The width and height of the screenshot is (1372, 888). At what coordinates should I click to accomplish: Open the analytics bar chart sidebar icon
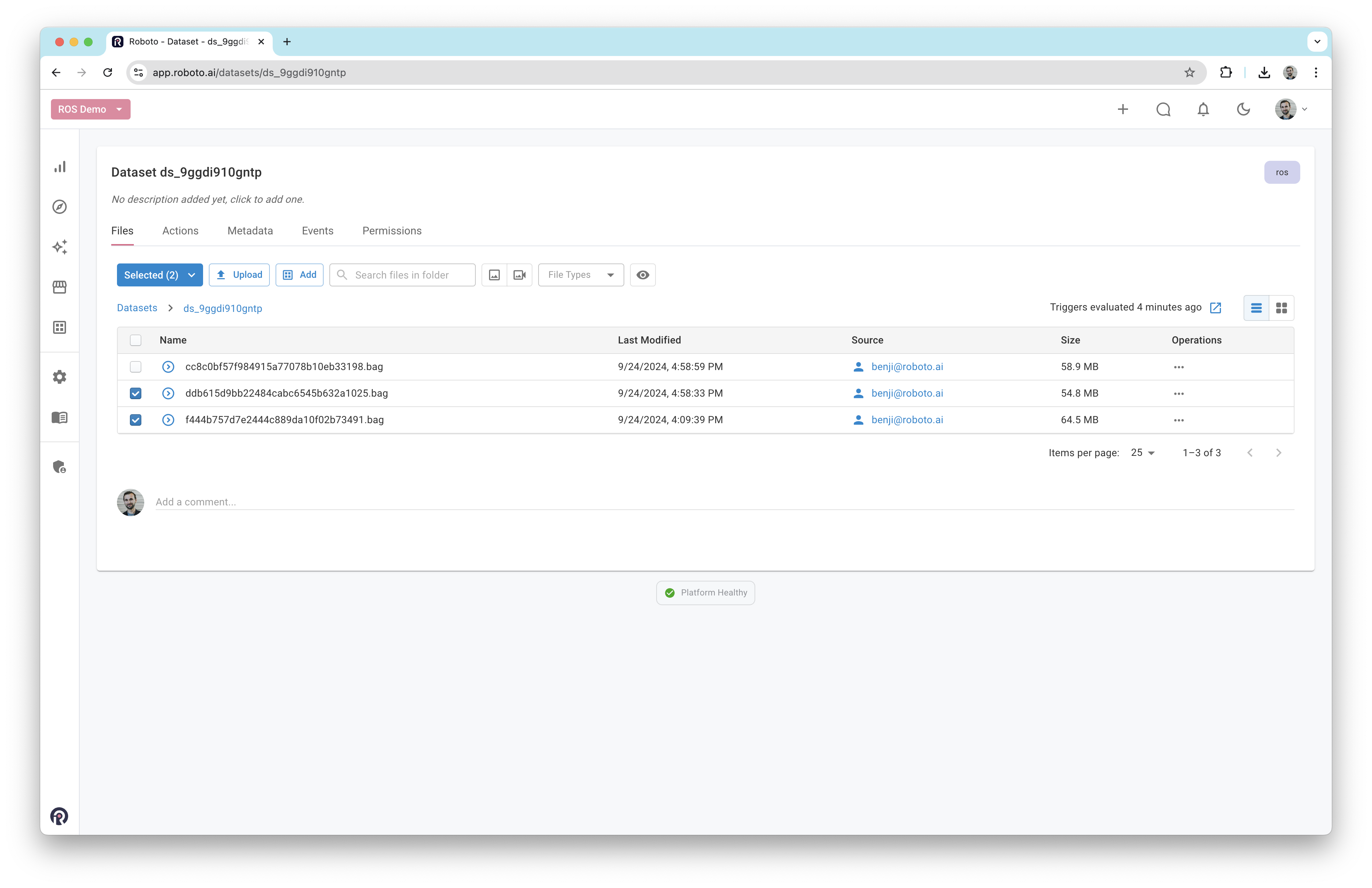point(60,167)
